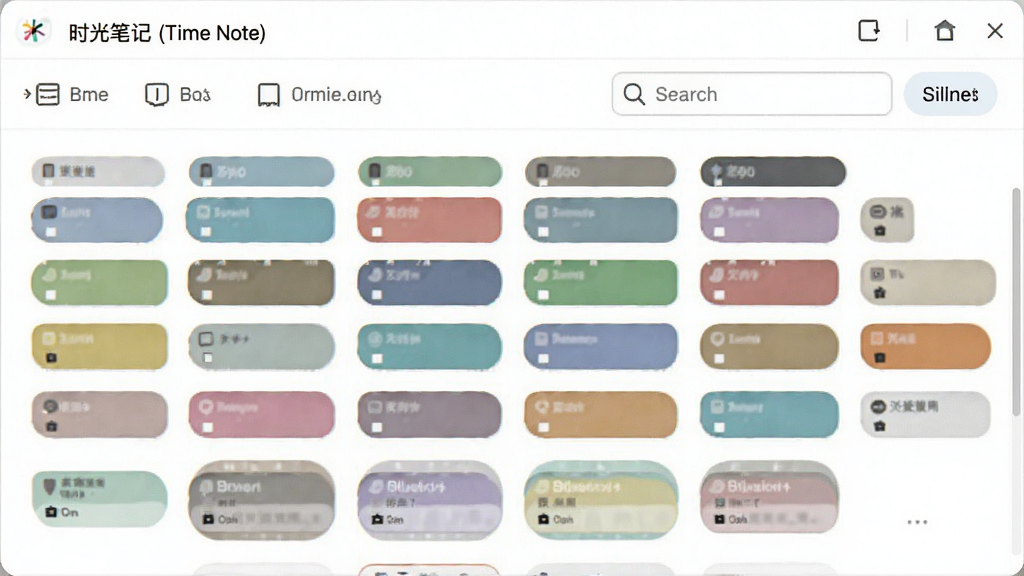Expand the chevron before Bme
Viewport: 1024px width, 576px height.
pos(27,94)
